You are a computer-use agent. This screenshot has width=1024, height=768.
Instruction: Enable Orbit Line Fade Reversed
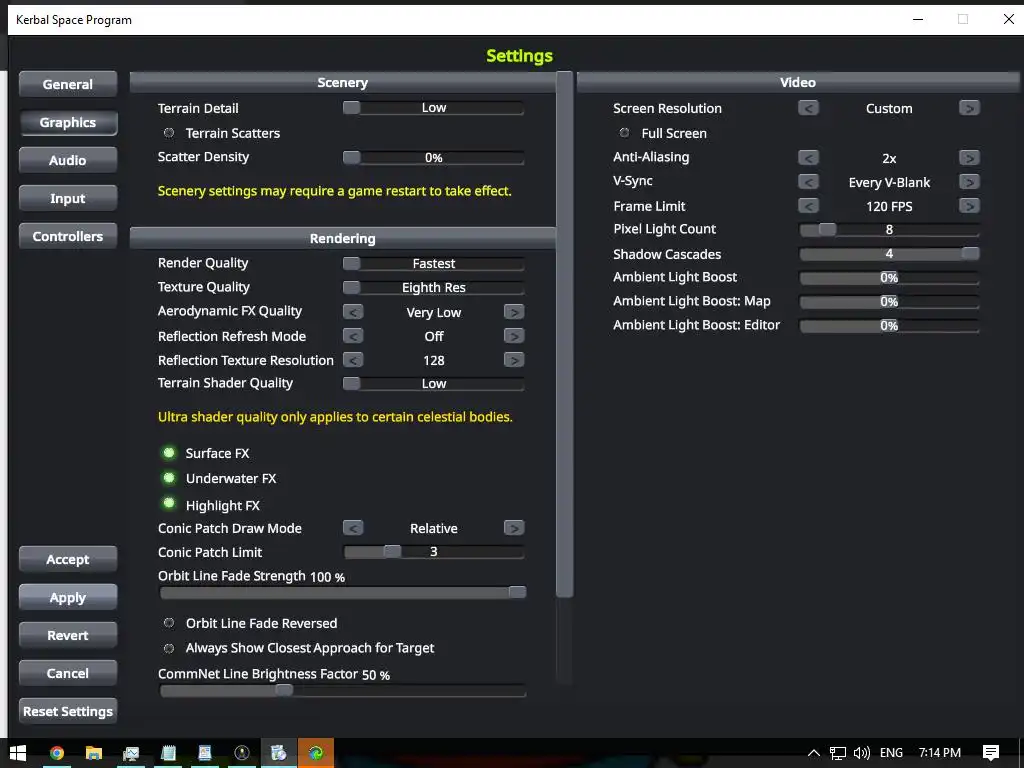pyautogui.click(x=169, y=623)
